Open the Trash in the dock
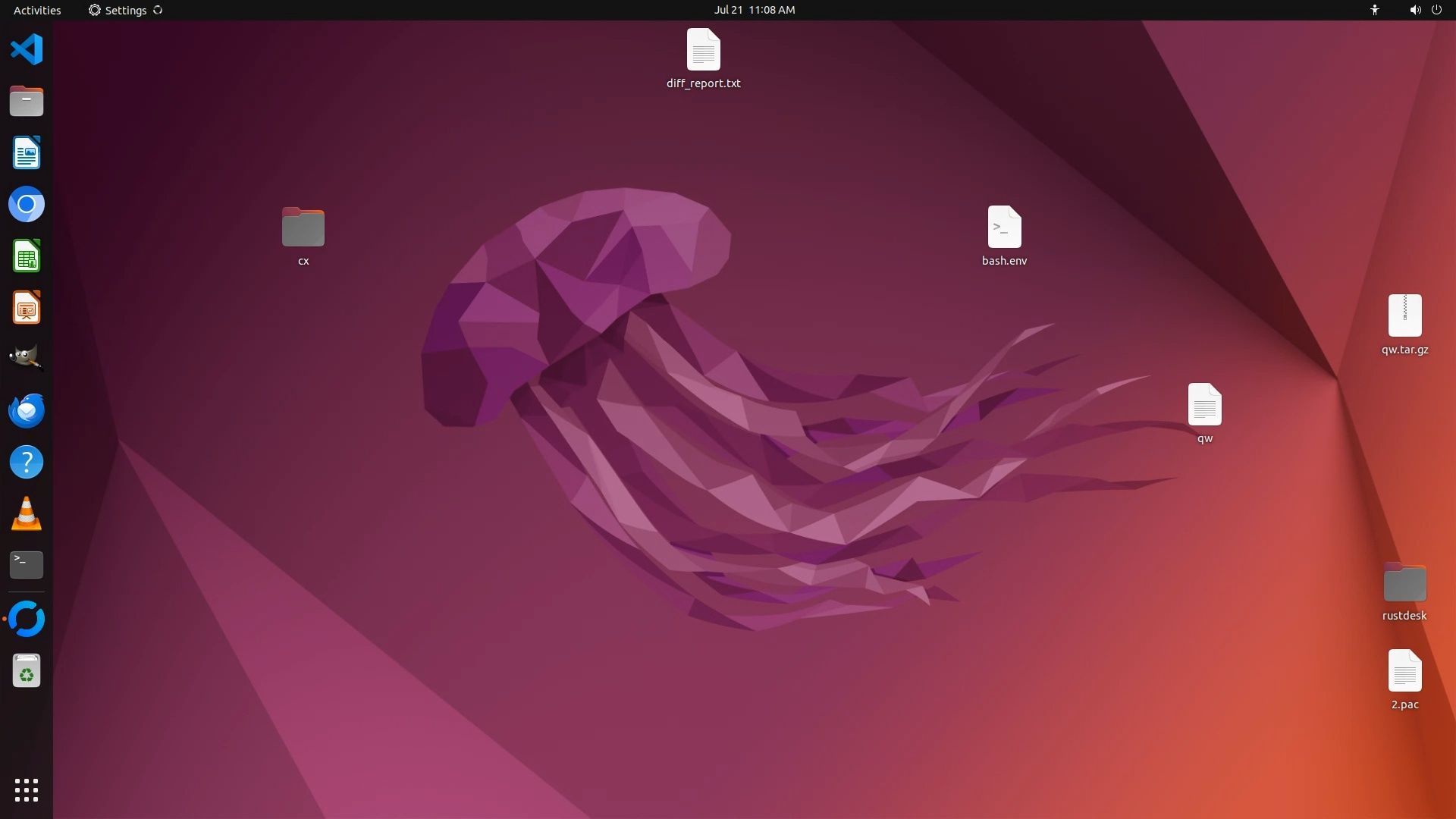The height and width of the screenshot is (819, 1456). (27, 671)
